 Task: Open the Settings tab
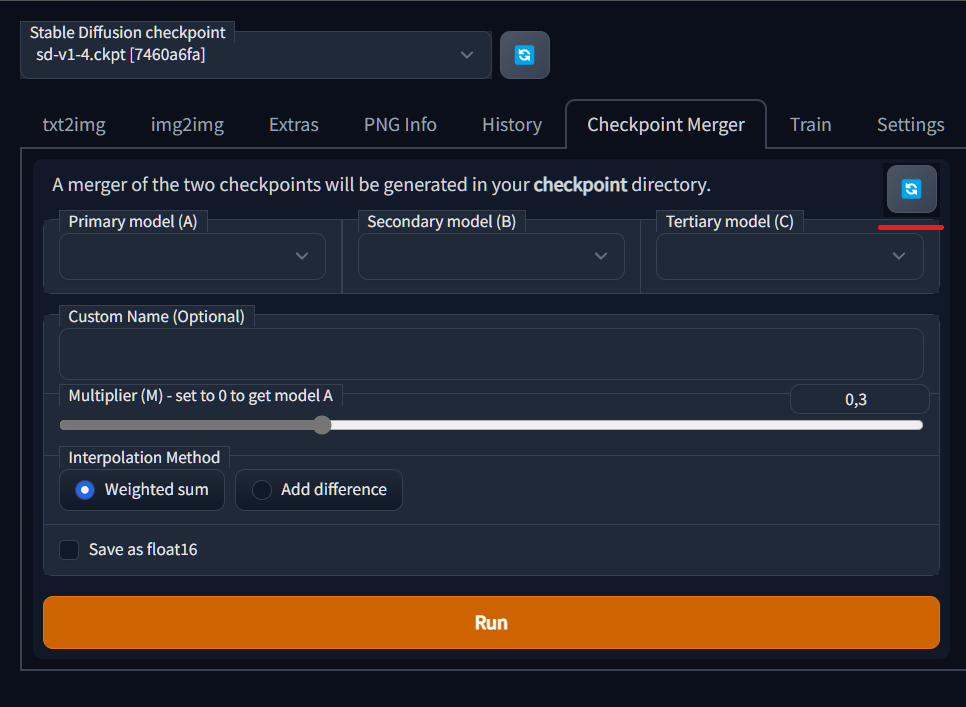point(910,124)
